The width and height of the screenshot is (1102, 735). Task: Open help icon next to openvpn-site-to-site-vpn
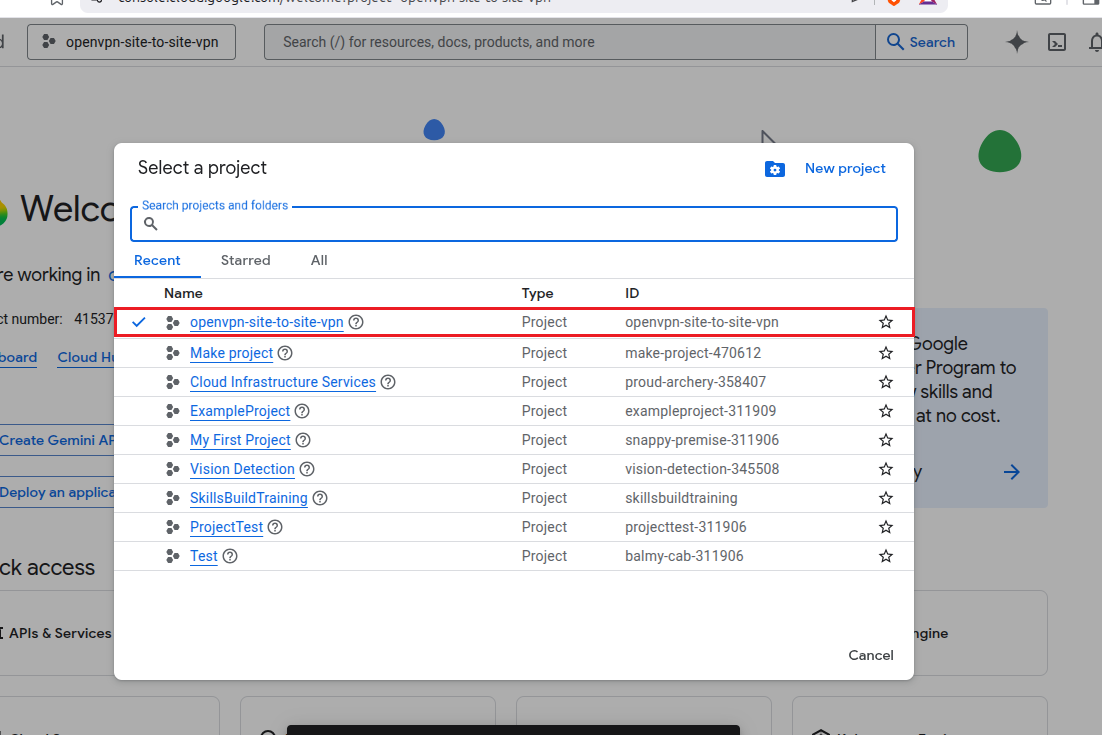click(356, 322)
